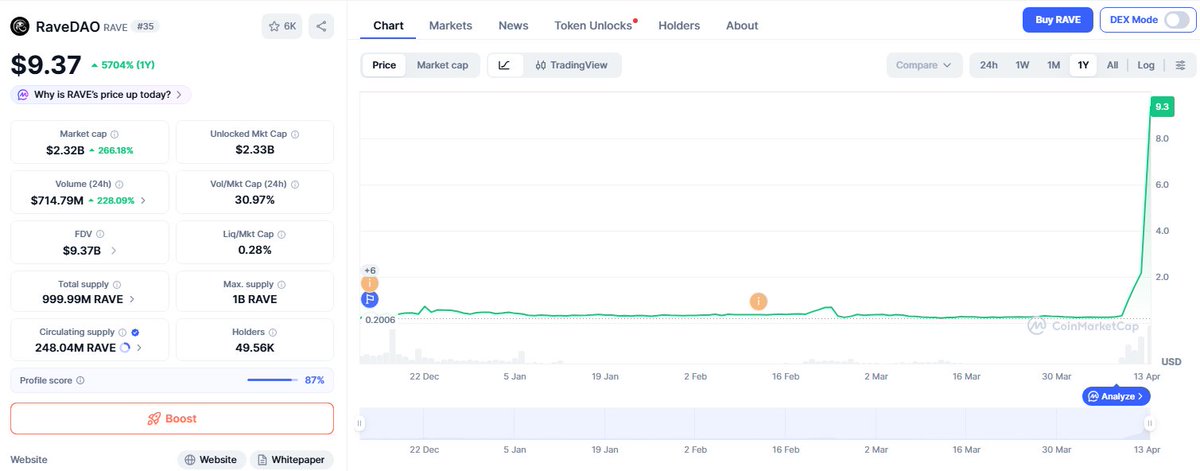Screen dimensions: 1200x471
Task: Open the Chart tab
Action: (388, 25)
